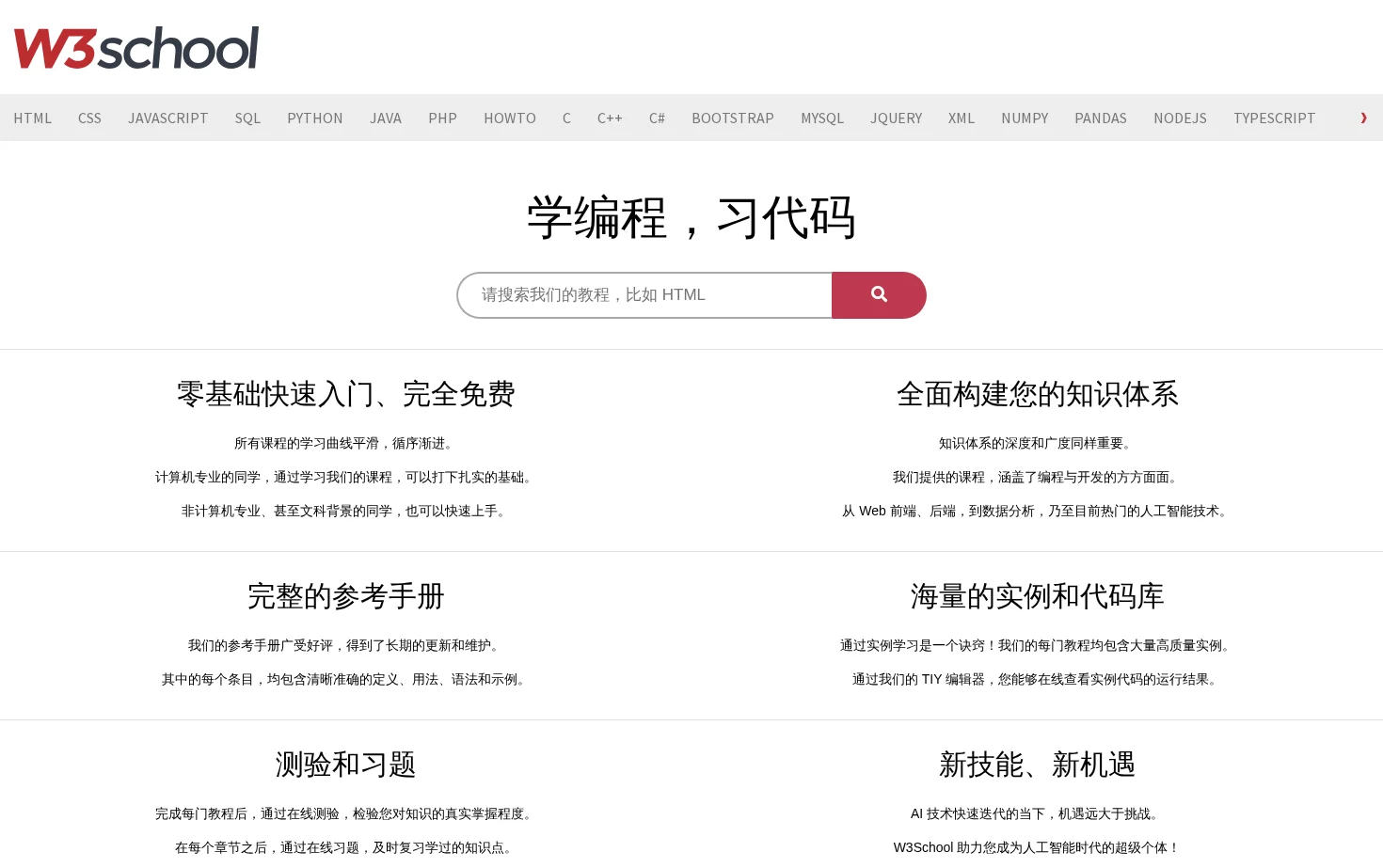Click the W3school logo
Viewport: 1383px width, 868px height.
click(136, 48)
